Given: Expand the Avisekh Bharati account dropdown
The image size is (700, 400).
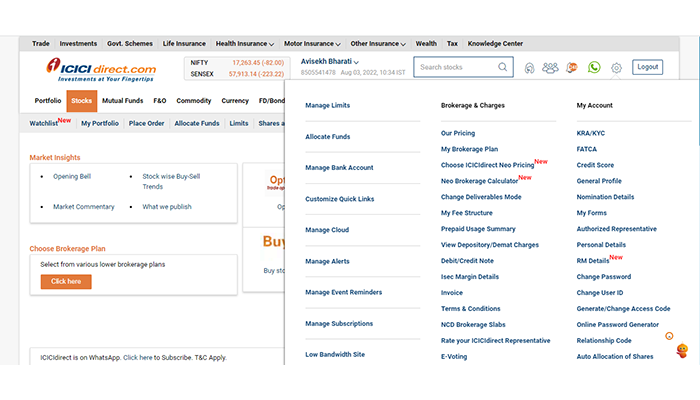Looking at the screenshot, I should click(x=330, y=62).
